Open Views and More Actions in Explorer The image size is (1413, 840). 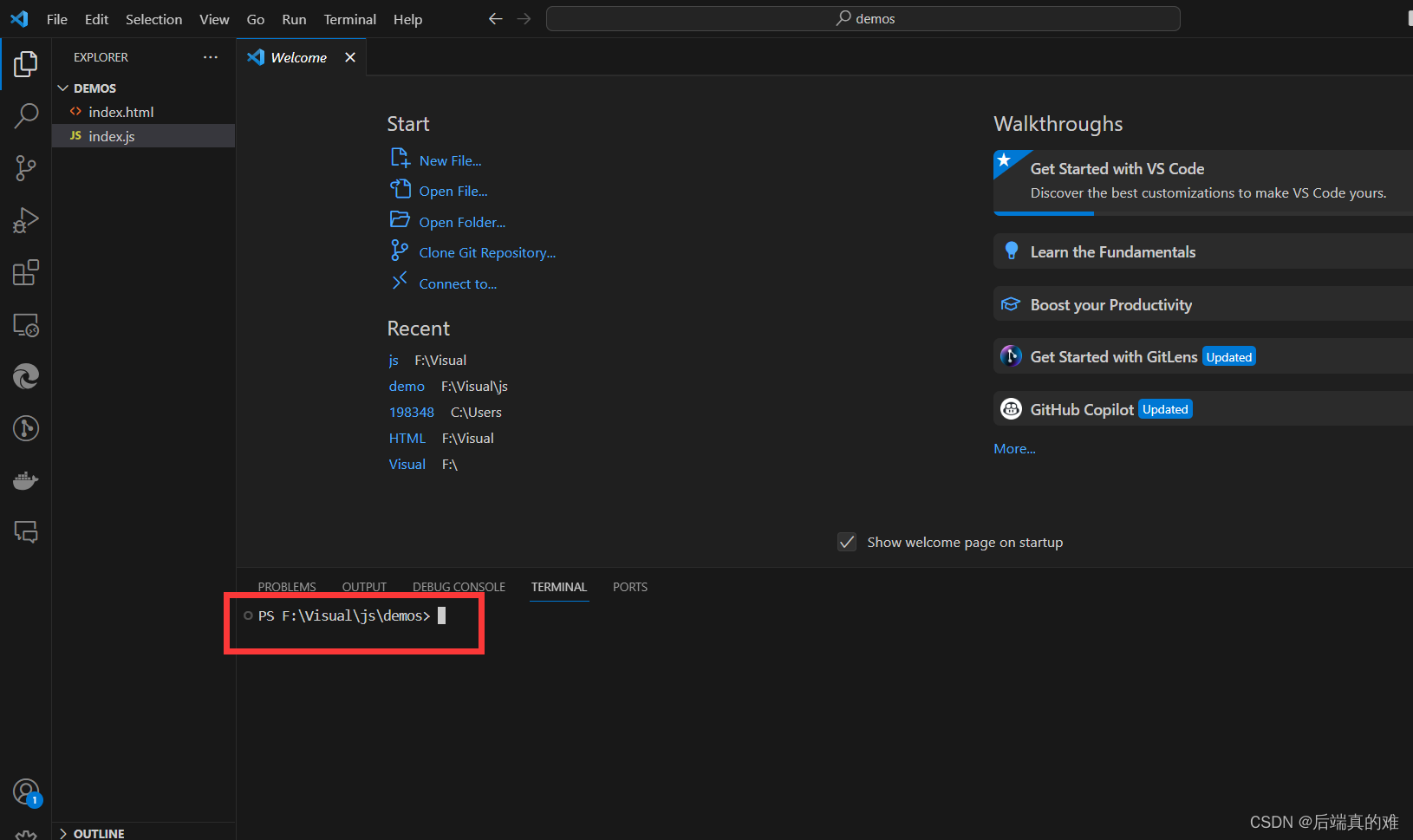(211, 56)
